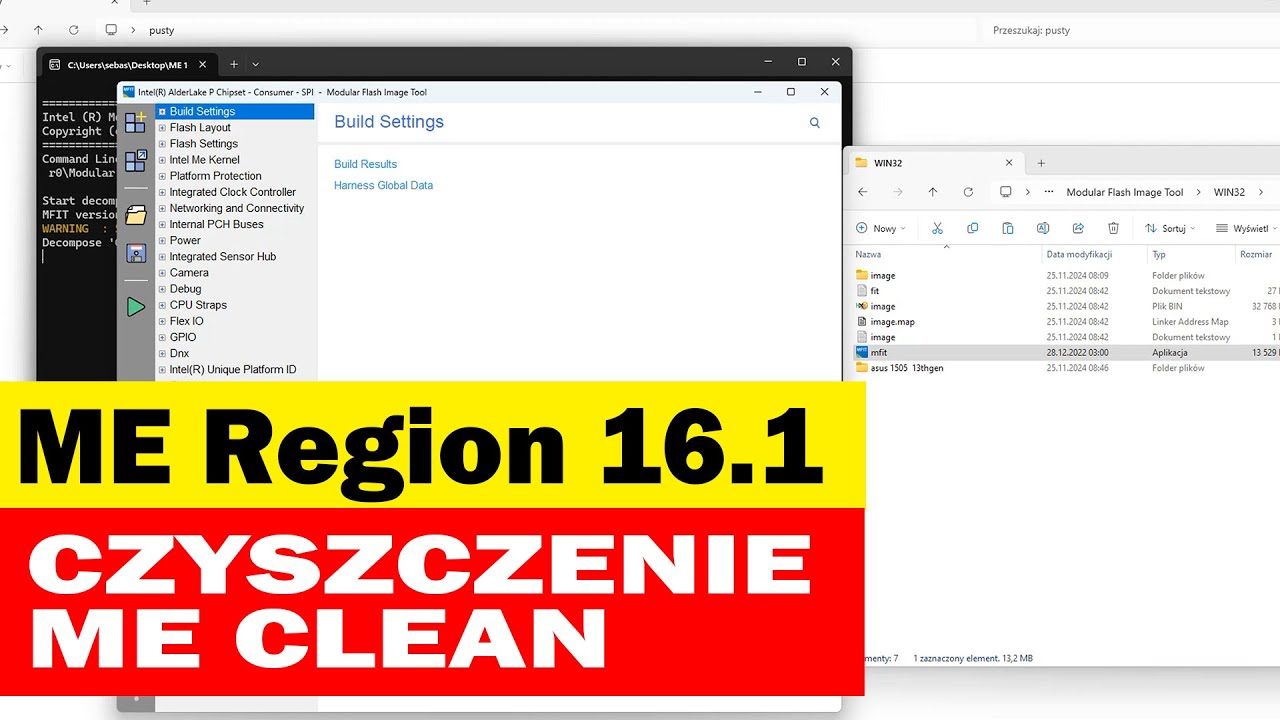Open the Build Results link
1280x720 pixels.
365,164
